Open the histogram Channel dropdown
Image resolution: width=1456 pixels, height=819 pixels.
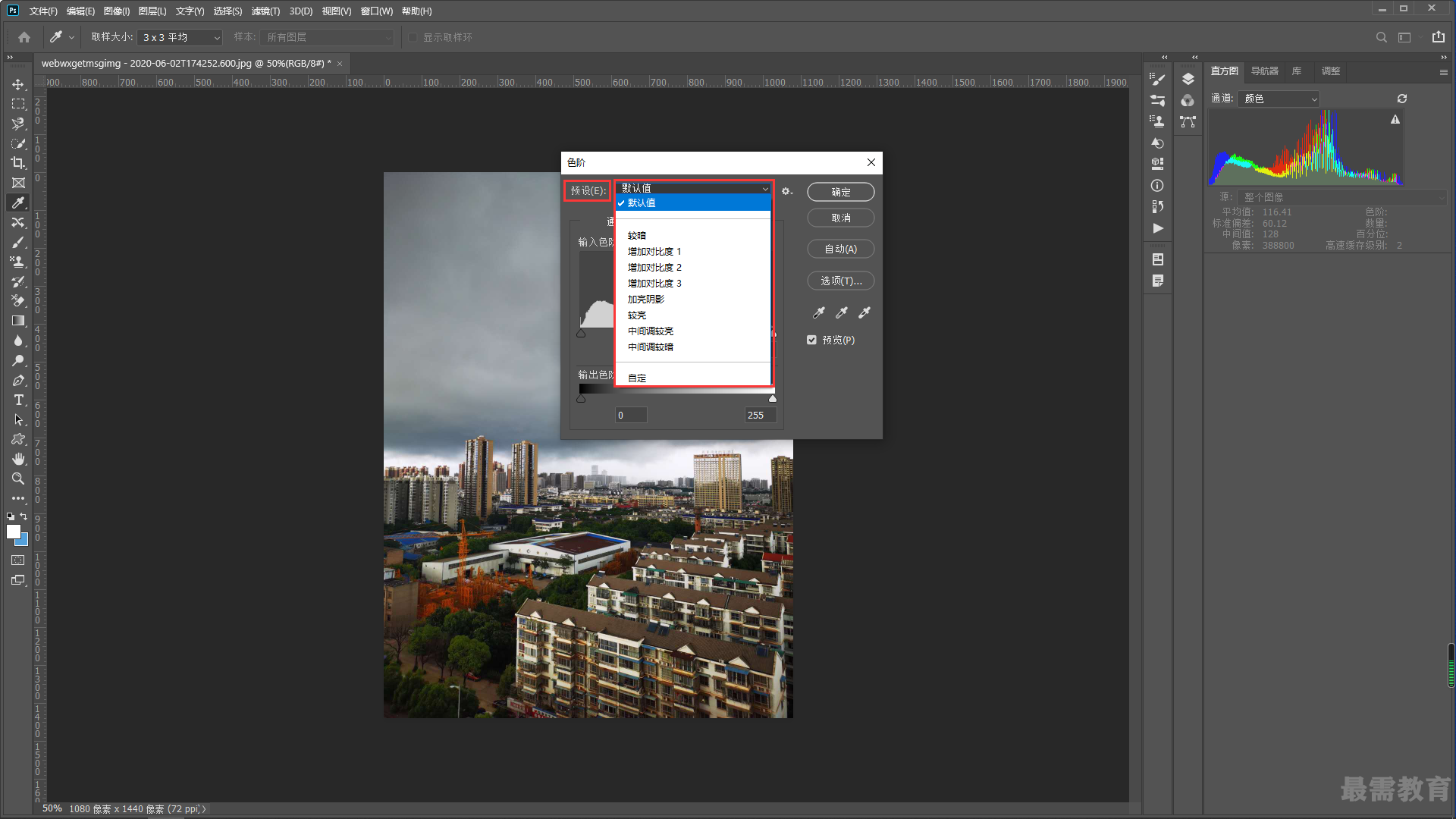point(1279,99)
